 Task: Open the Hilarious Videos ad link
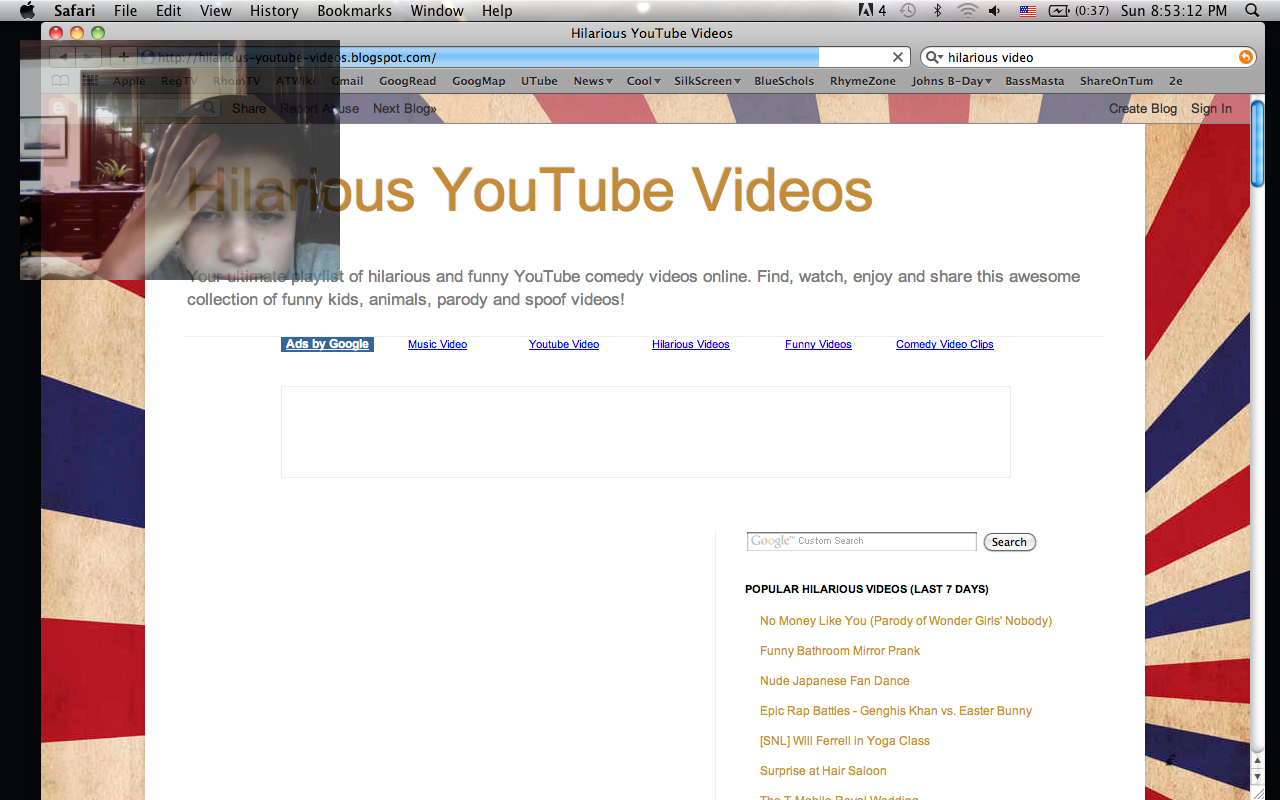coord(691,344)
